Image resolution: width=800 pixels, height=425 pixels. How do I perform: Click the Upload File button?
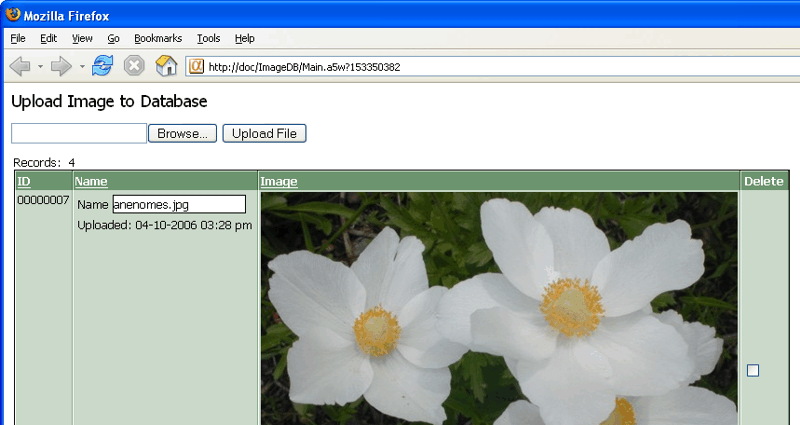click(x=264, y=134)
